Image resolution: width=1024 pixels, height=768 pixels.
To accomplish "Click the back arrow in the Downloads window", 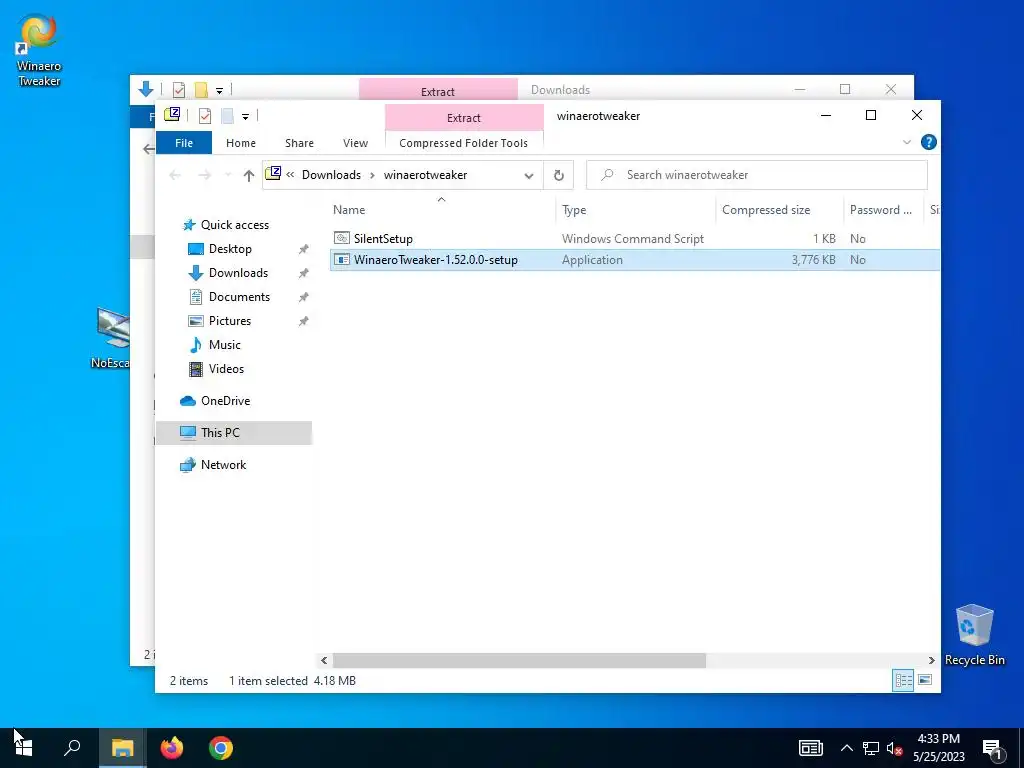I will [149, 149].
